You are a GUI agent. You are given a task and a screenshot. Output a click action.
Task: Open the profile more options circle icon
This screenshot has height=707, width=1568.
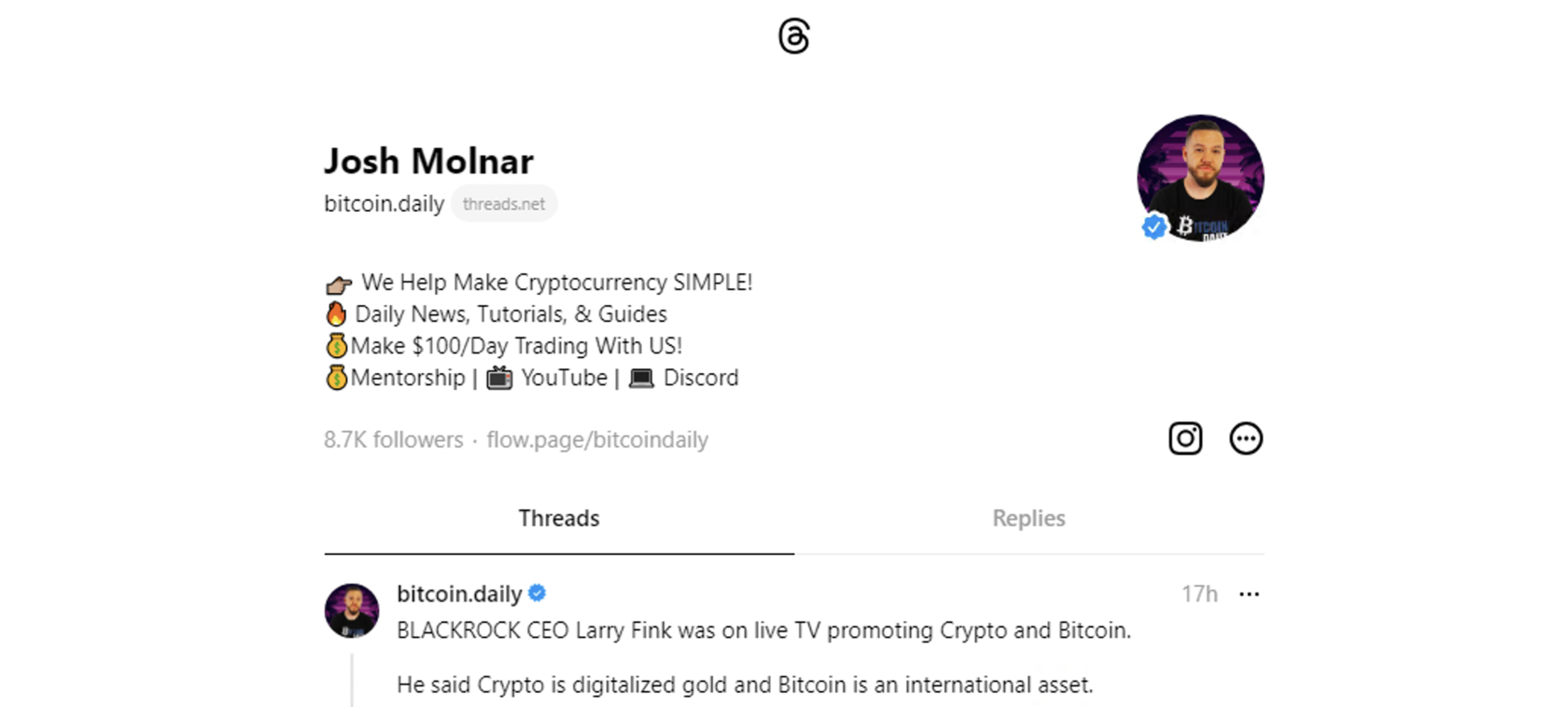(x=1246, y=438)
